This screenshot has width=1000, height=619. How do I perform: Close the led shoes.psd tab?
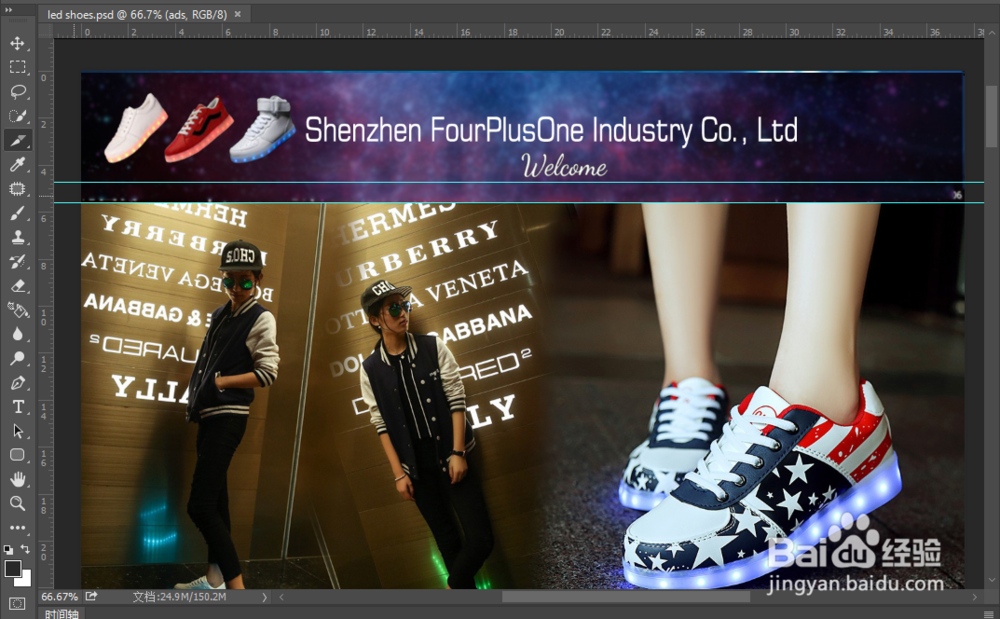tap(238, 14)
